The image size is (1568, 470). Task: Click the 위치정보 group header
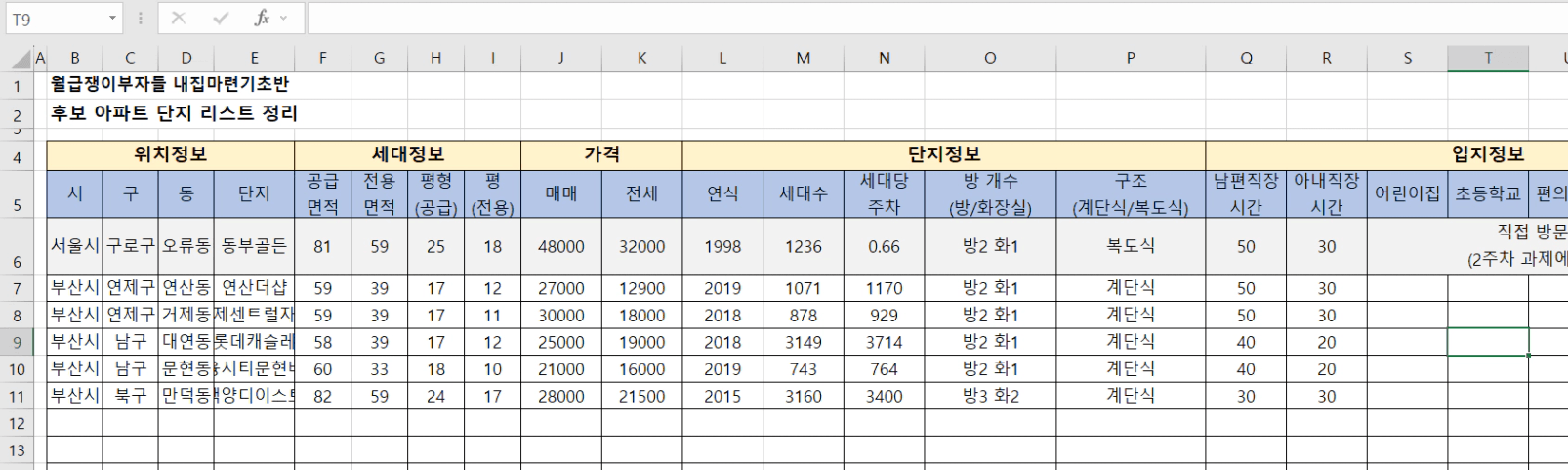[171, 154]
